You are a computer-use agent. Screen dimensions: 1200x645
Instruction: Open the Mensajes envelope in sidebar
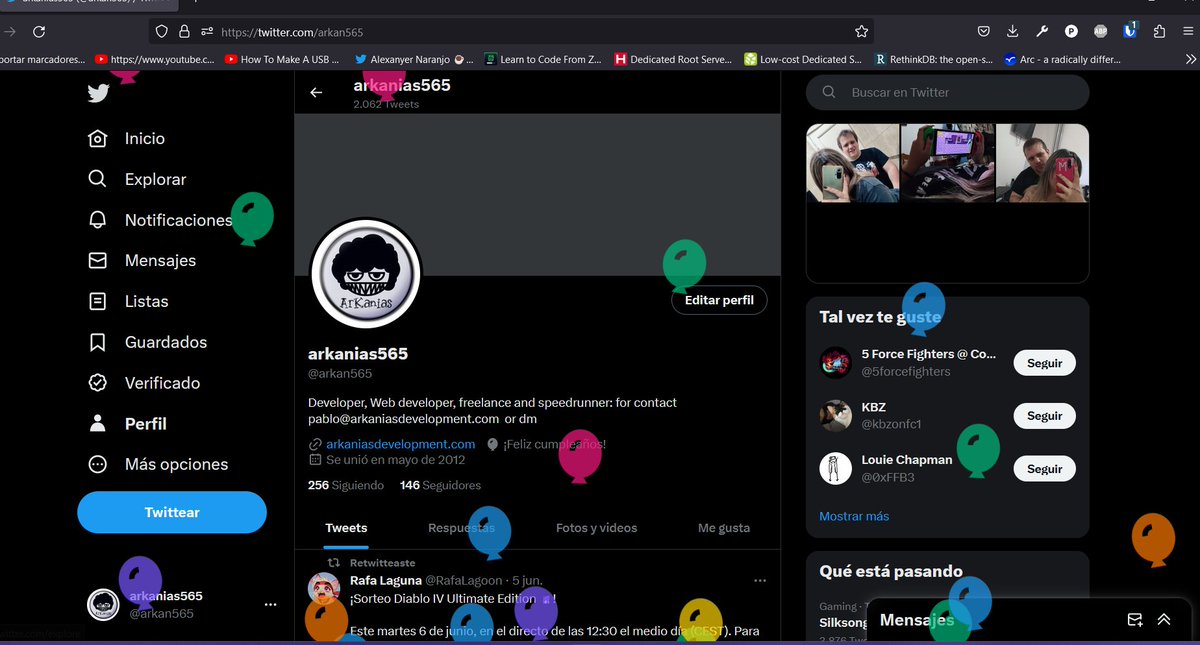point(97,261)
